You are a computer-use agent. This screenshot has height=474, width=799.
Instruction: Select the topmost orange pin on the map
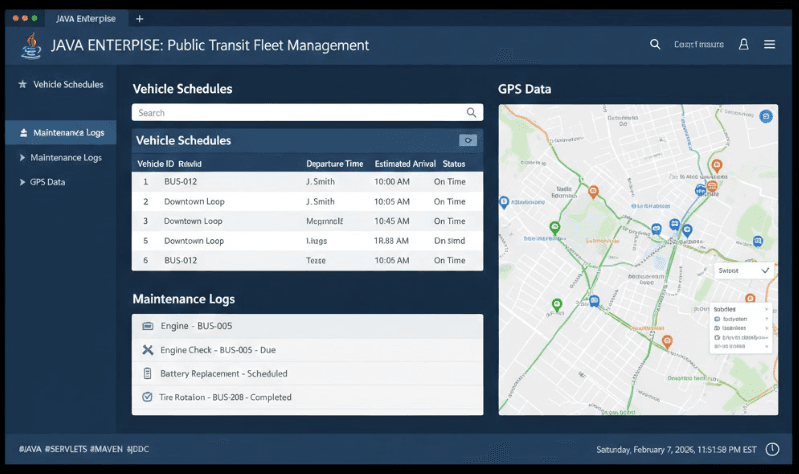point(716,166)
